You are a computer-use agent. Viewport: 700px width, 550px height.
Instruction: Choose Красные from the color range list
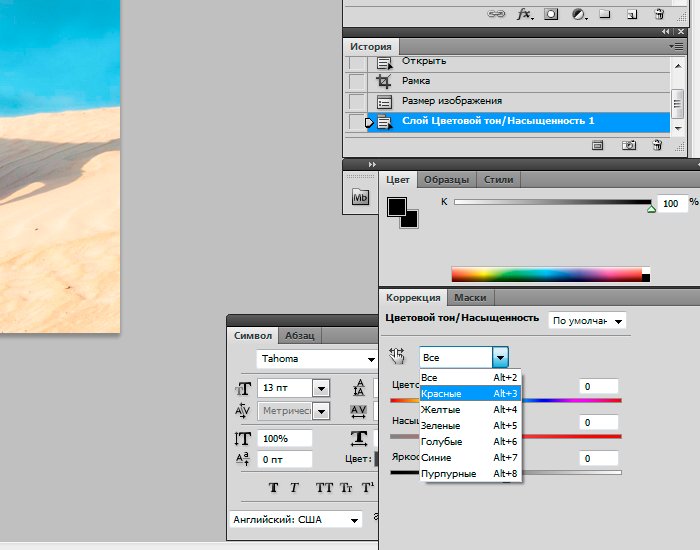441,394
